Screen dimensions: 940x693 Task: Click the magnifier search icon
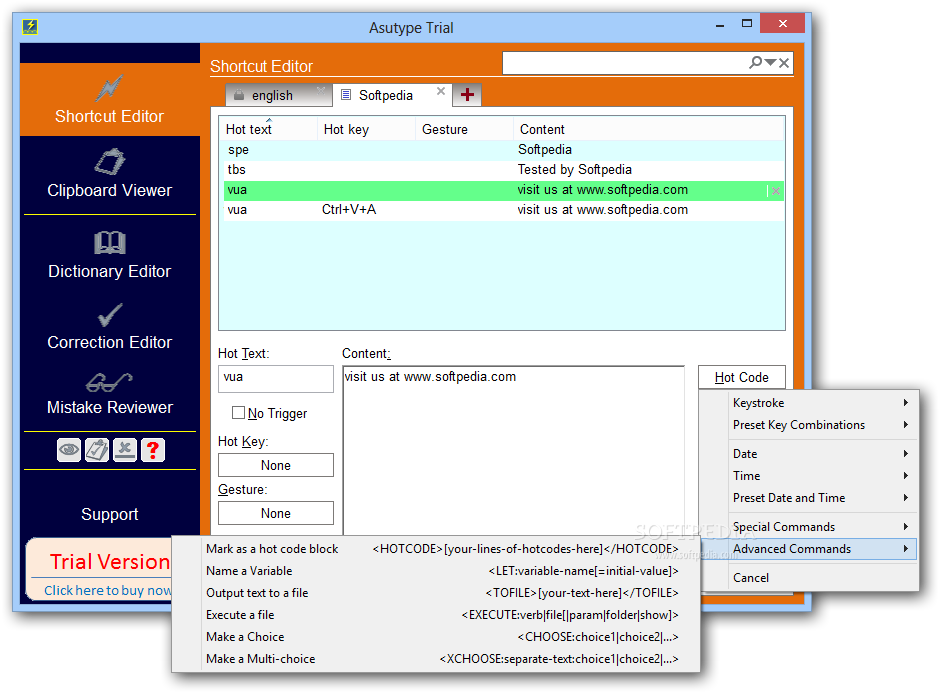[755, 62]
